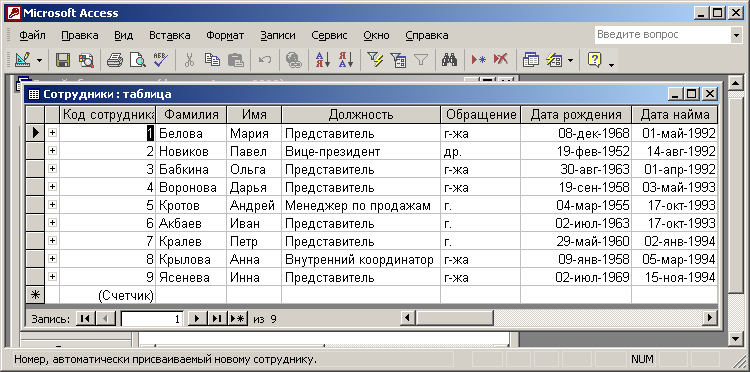The height and width of the screenshot is (372, 750).
Task: Open the Окно menu
Action: [x=376, y=35]
